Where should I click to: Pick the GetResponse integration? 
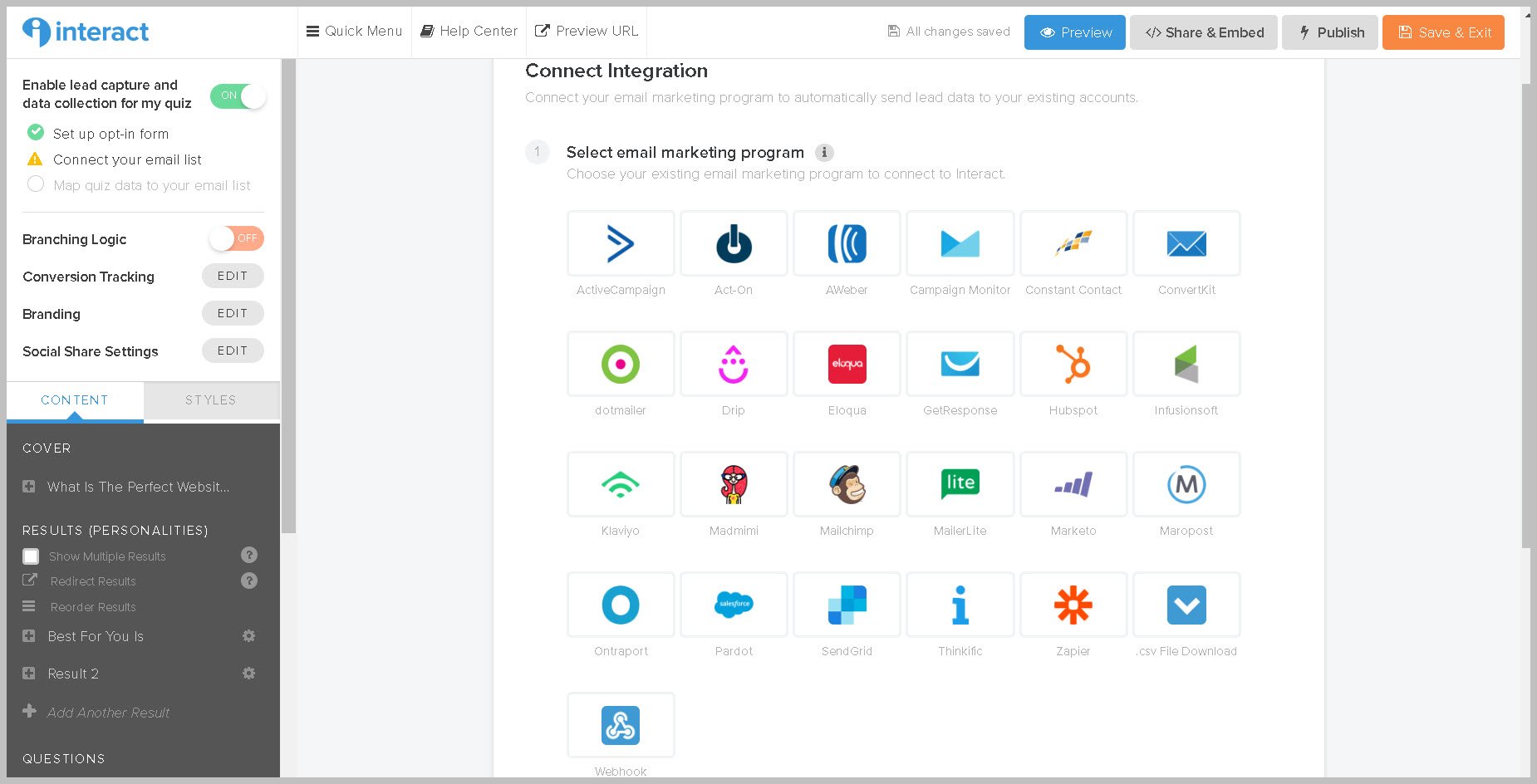pyautogui.click(x=960, y=364)
